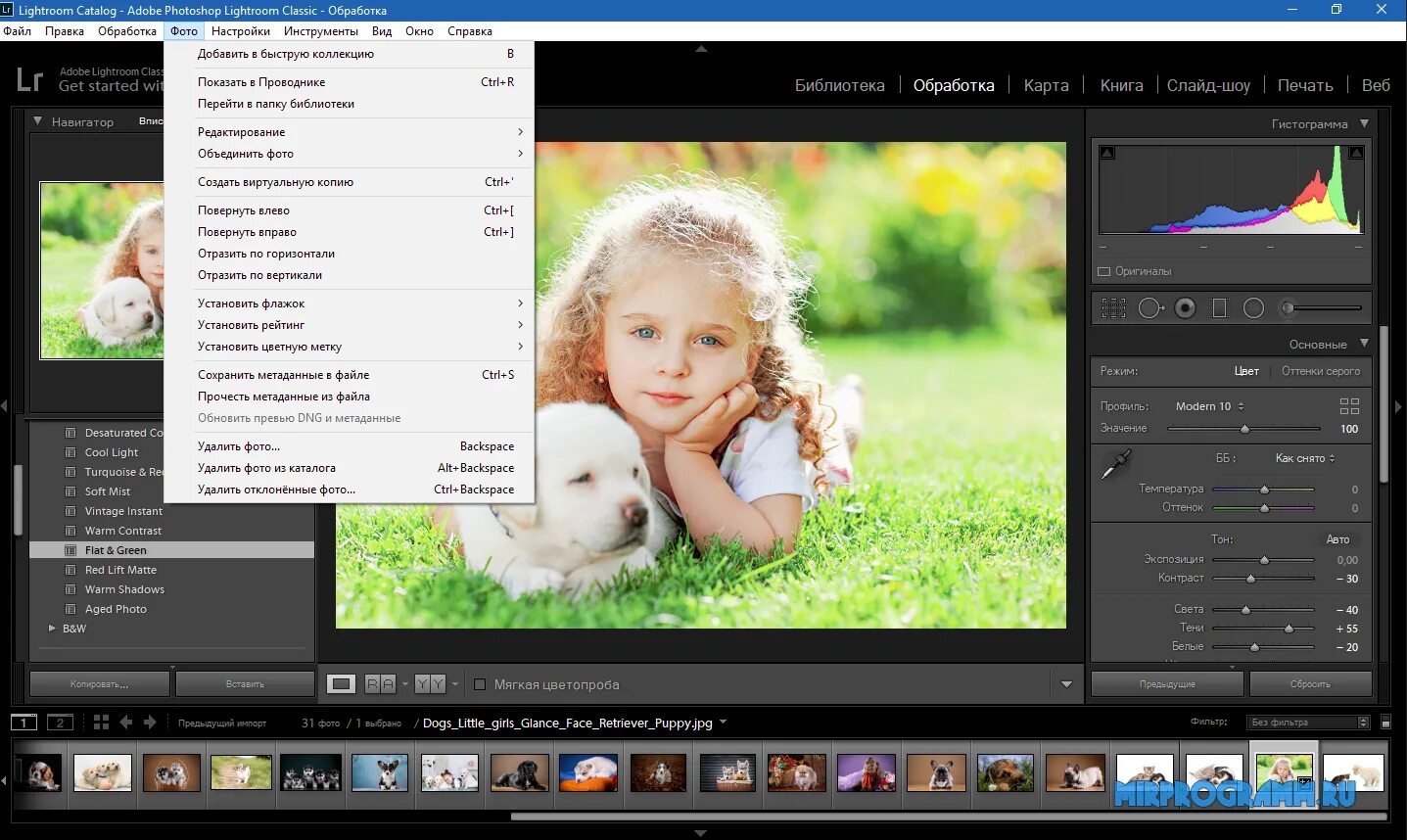
Task: Pick the White Balance eyedropper tool
Action: pos(1116,464)
